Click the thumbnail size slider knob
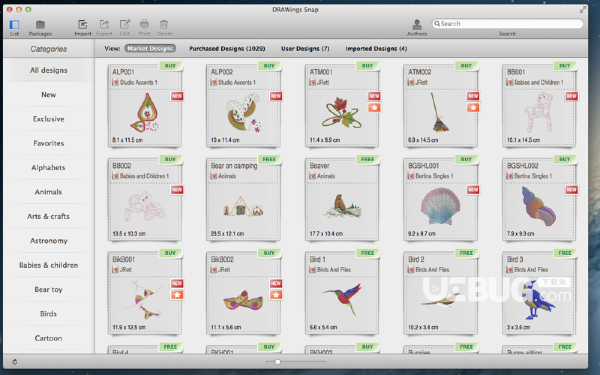The height and width of the screenshot is (375, 600). click(x=277, y=362)
